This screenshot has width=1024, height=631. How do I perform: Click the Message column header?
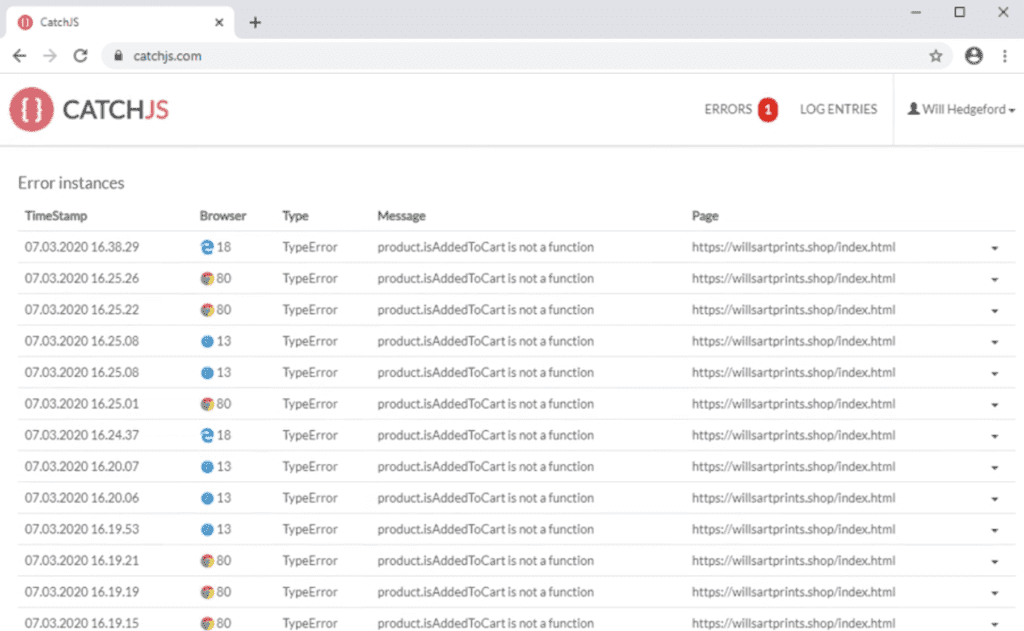(x=401, y=216)
